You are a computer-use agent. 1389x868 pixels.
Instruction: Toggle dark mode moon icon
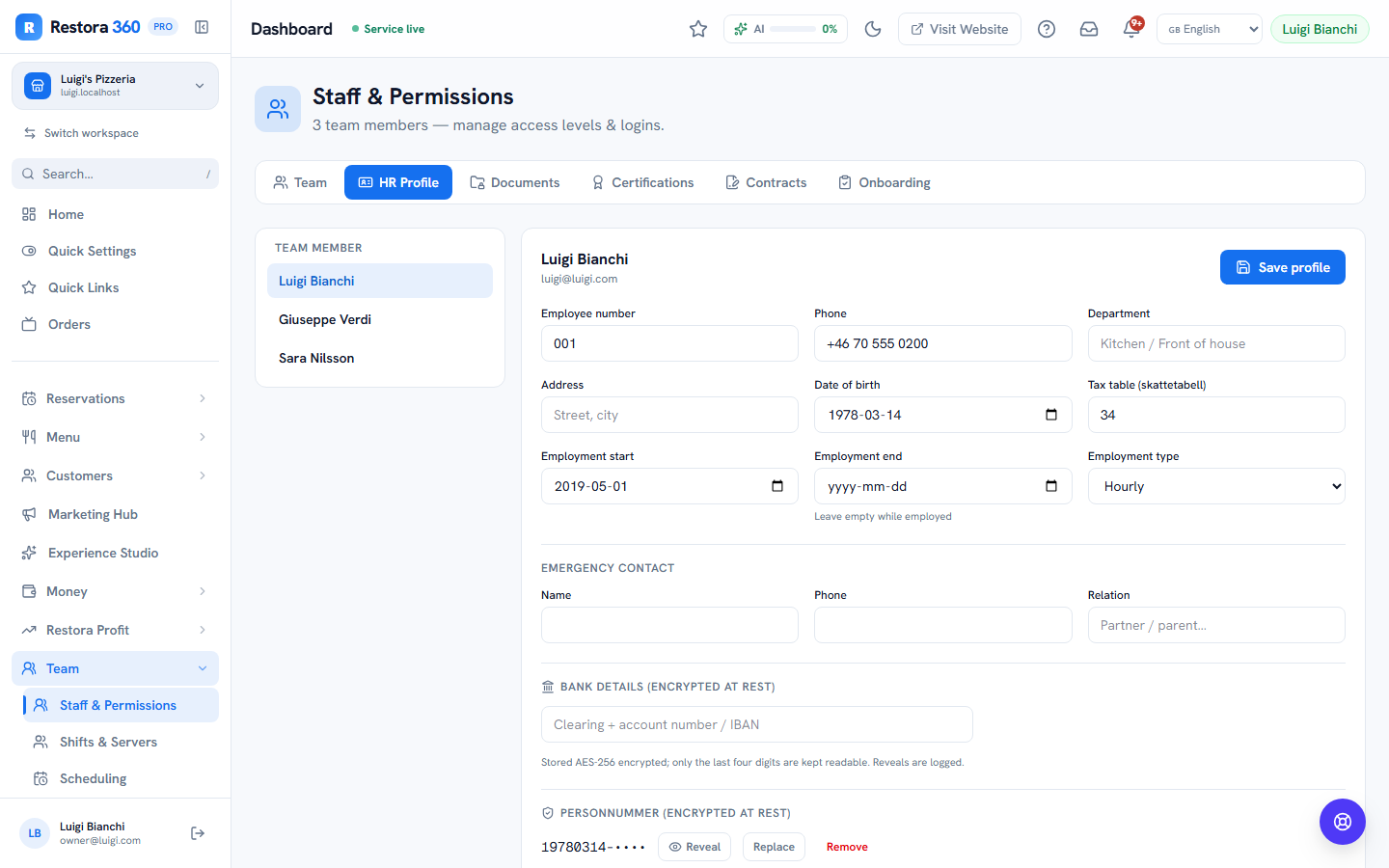(x=873, y=29)
